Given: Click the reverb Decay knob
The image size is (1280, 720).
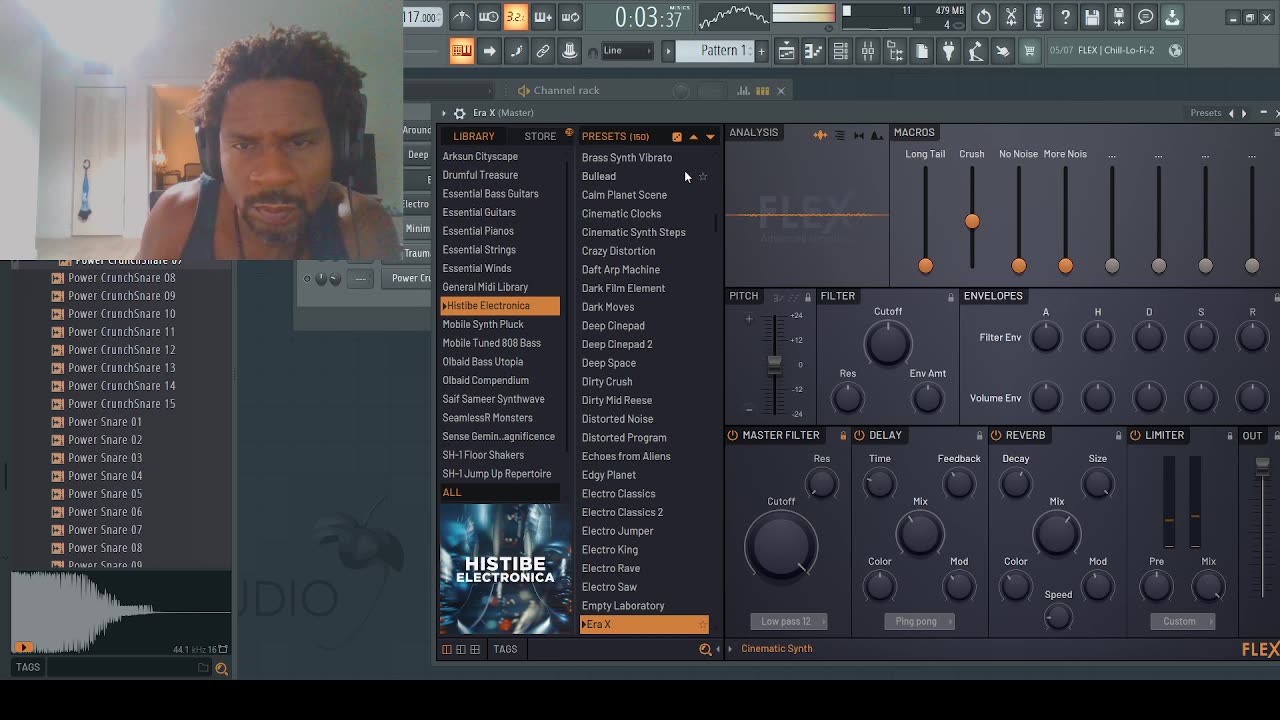Looking at the screenshot, I should [1015, 484].
